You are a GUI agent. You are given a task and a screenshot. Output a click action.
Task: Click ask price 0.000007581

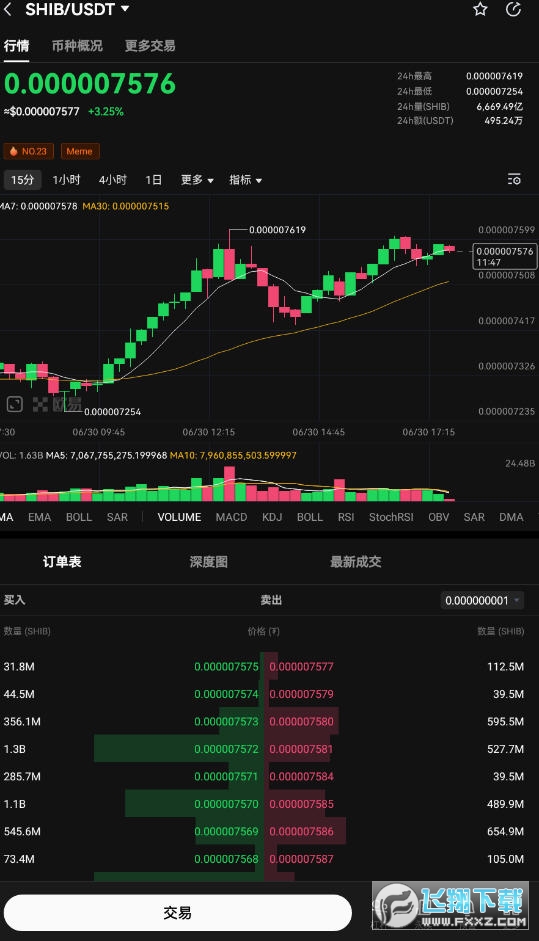(x=301, y=750)
